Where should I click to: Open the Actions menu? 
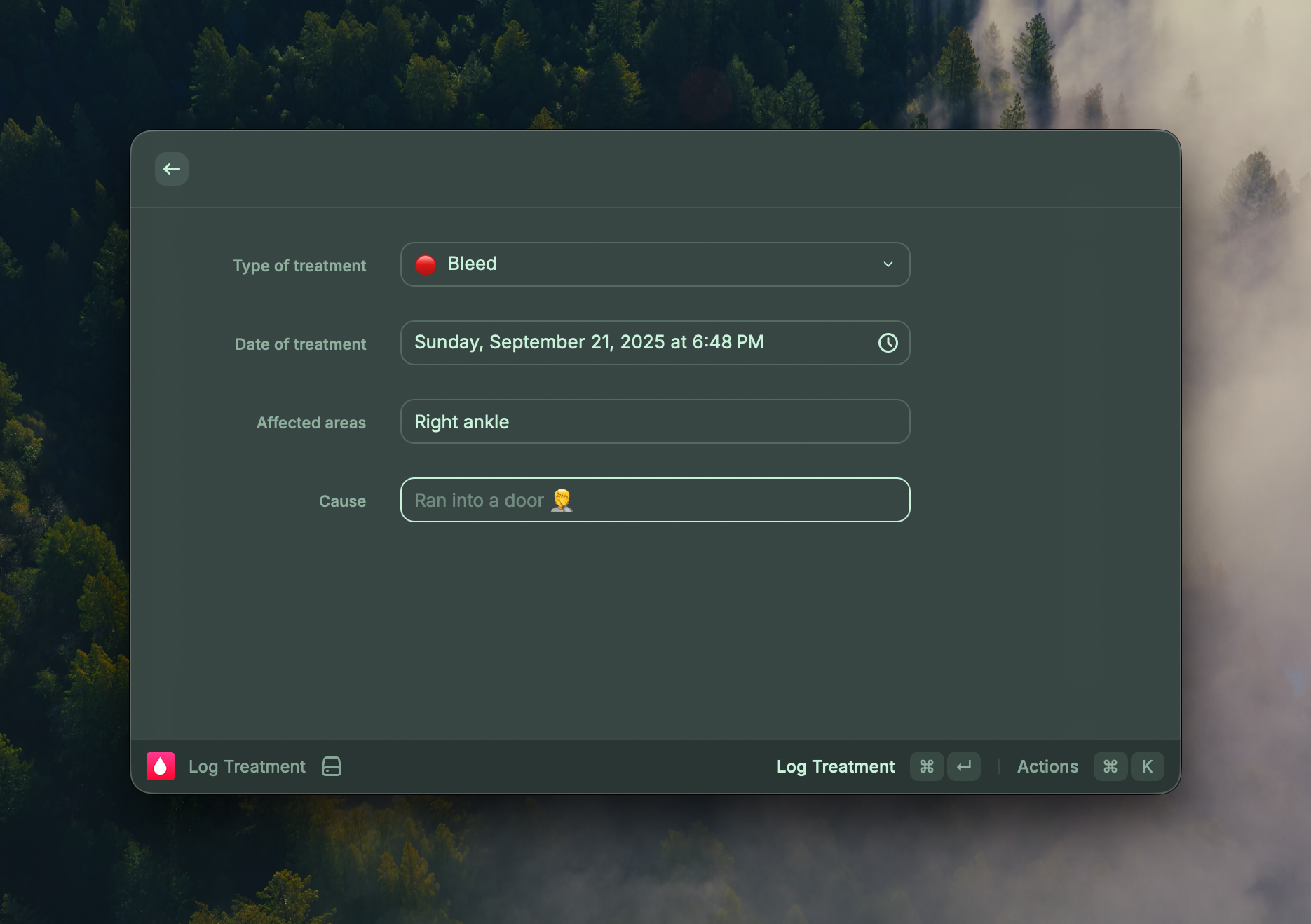click(x=1047, y=766)
